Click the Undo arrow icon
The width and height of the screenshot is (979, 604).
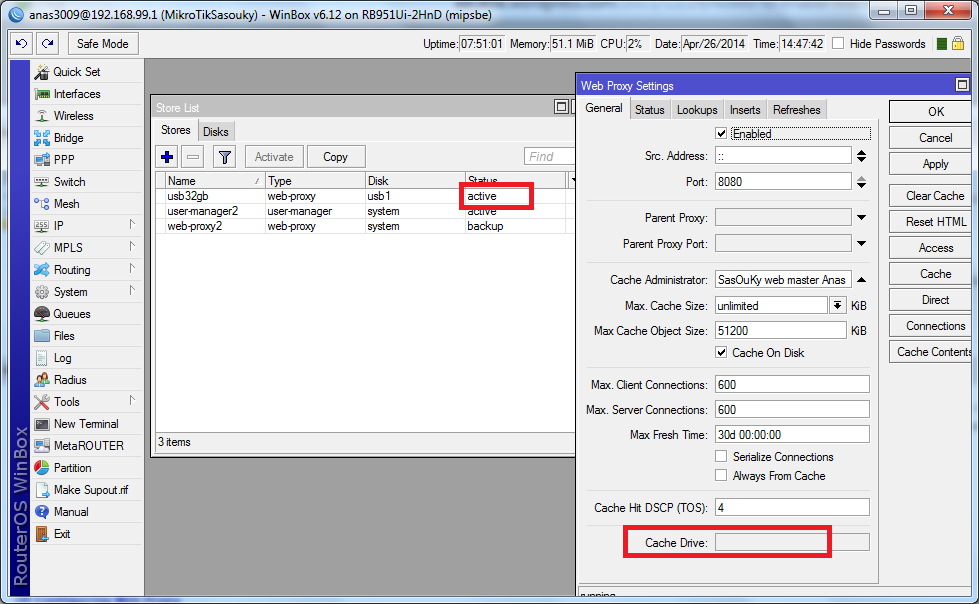click(x=22, y=44)
